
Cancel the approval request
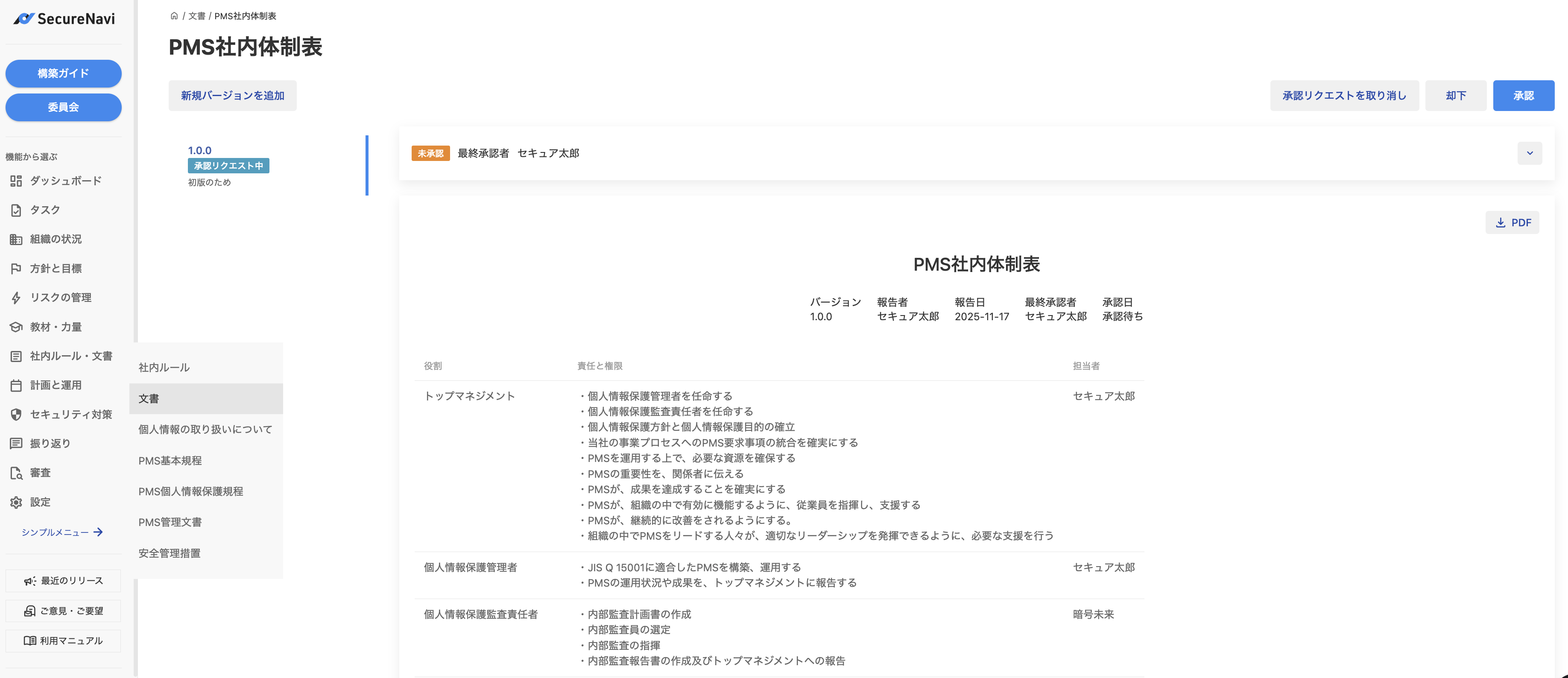(x=1345, y=95)
